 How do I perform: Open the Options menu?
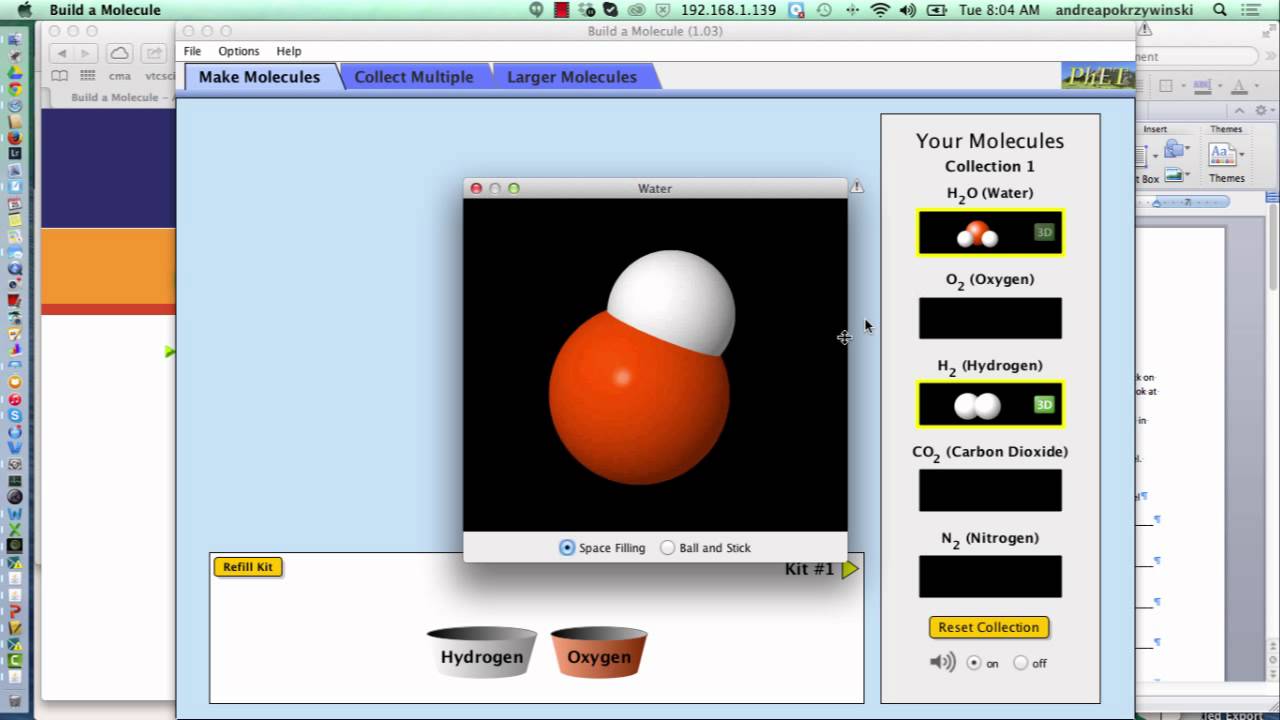pyautogui.click(x=239, y=51)
